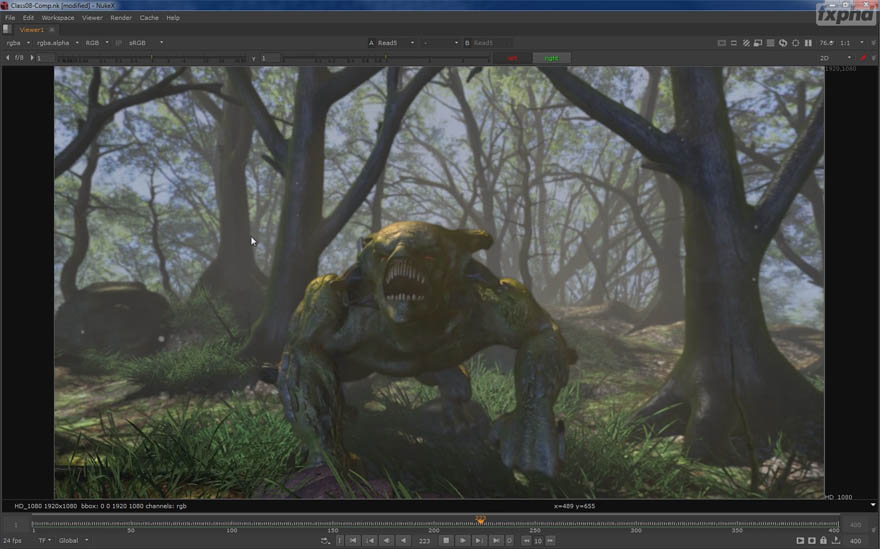Click the in-point marker button
The image size is (880, 549).
point(340,541)
